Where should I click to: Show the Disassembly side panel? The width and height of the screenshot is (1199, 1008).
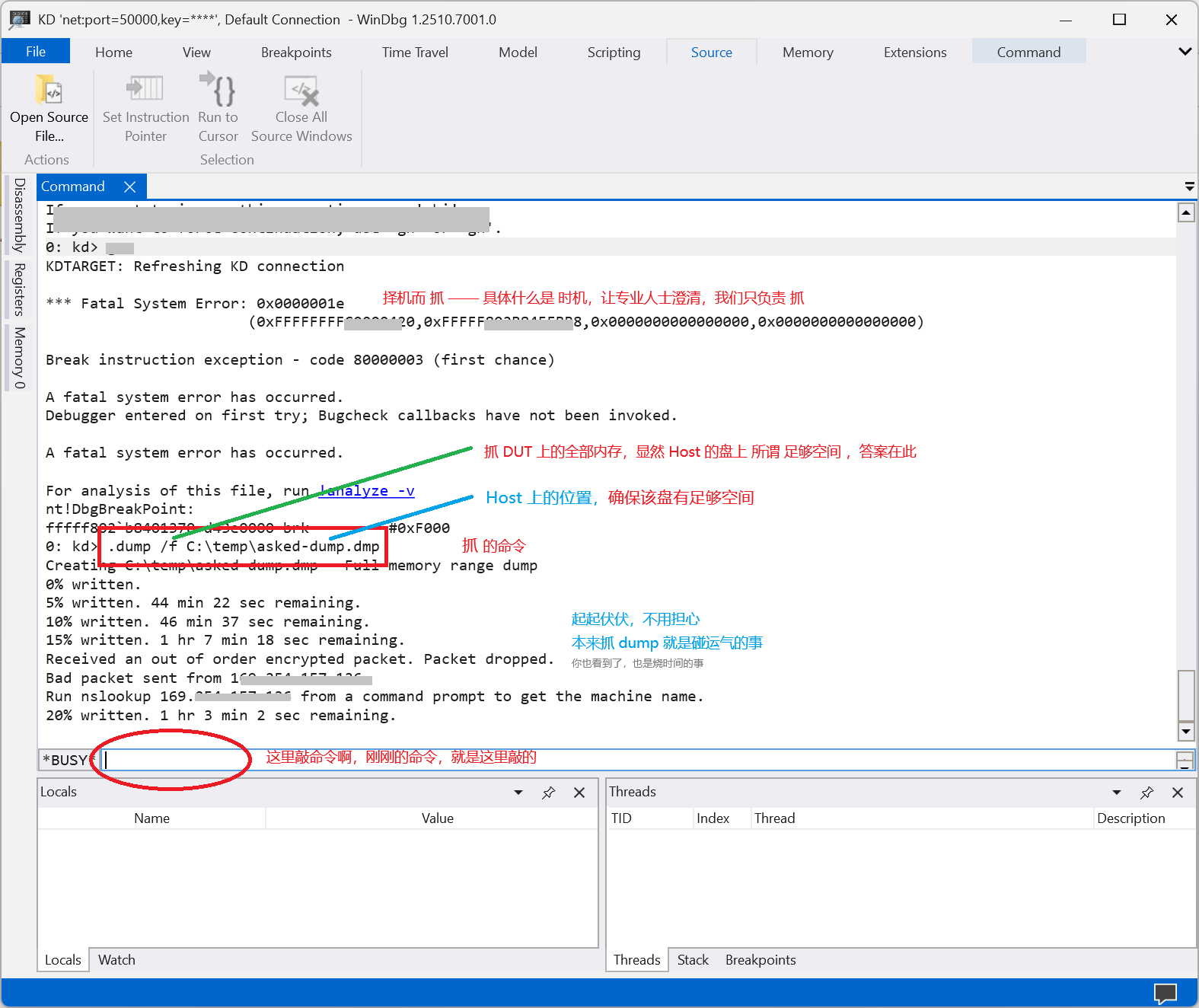[20, 215]
